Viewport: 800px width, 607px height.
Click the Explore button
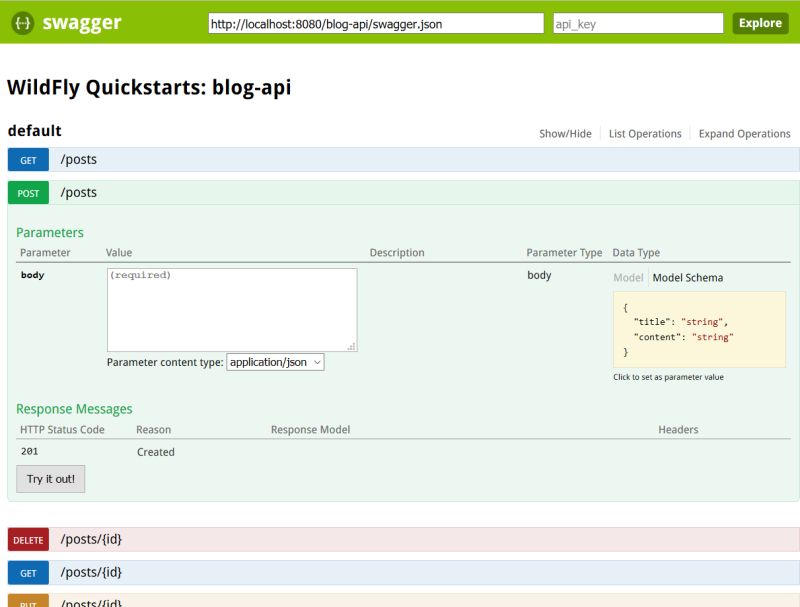(760, 22)
